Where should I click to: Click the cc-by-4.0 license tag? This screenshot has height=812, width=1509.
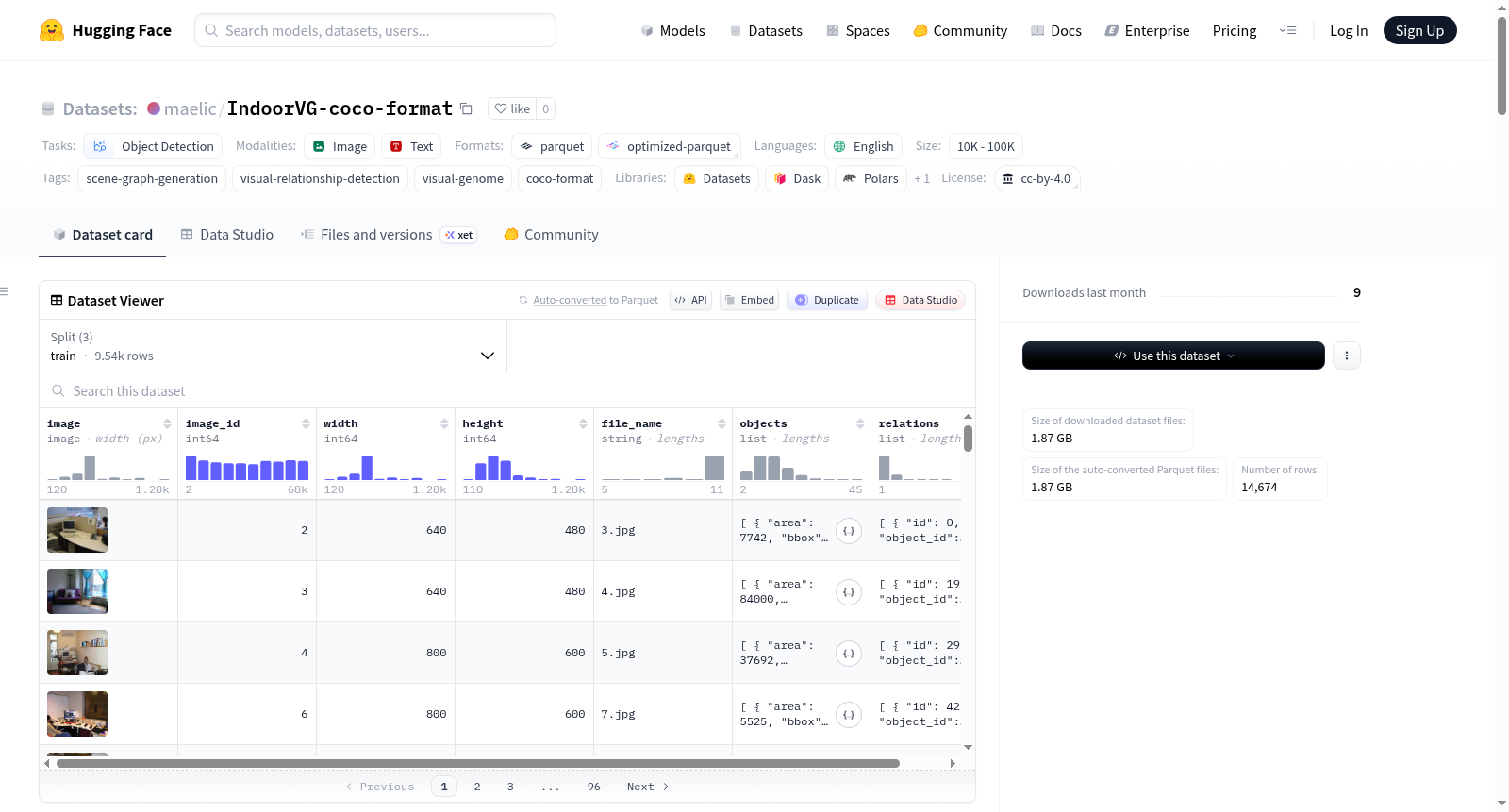pyautogui.click(x=1036, y=178)
